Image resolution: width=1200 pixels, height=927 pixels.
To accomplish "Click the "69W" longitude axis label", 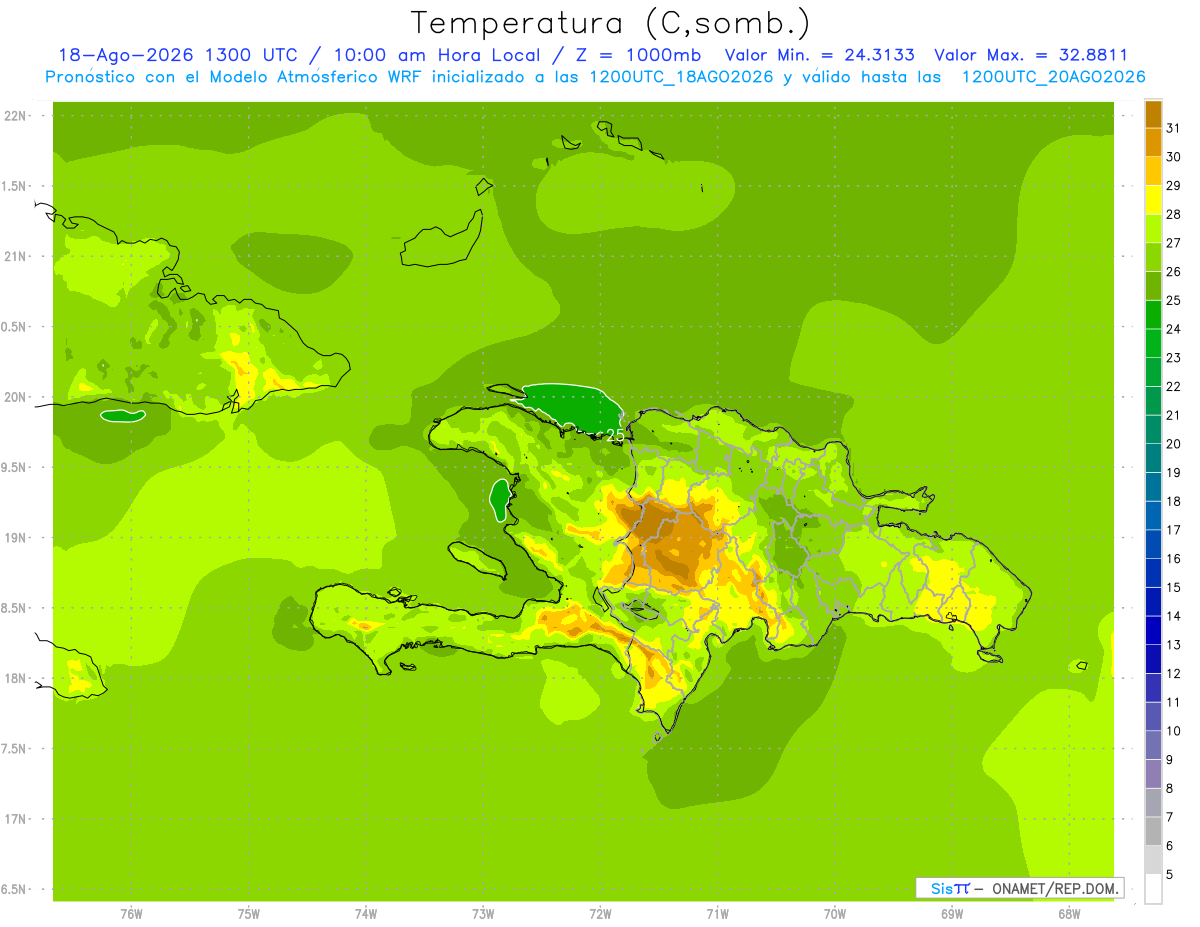I will coord(952,914).
